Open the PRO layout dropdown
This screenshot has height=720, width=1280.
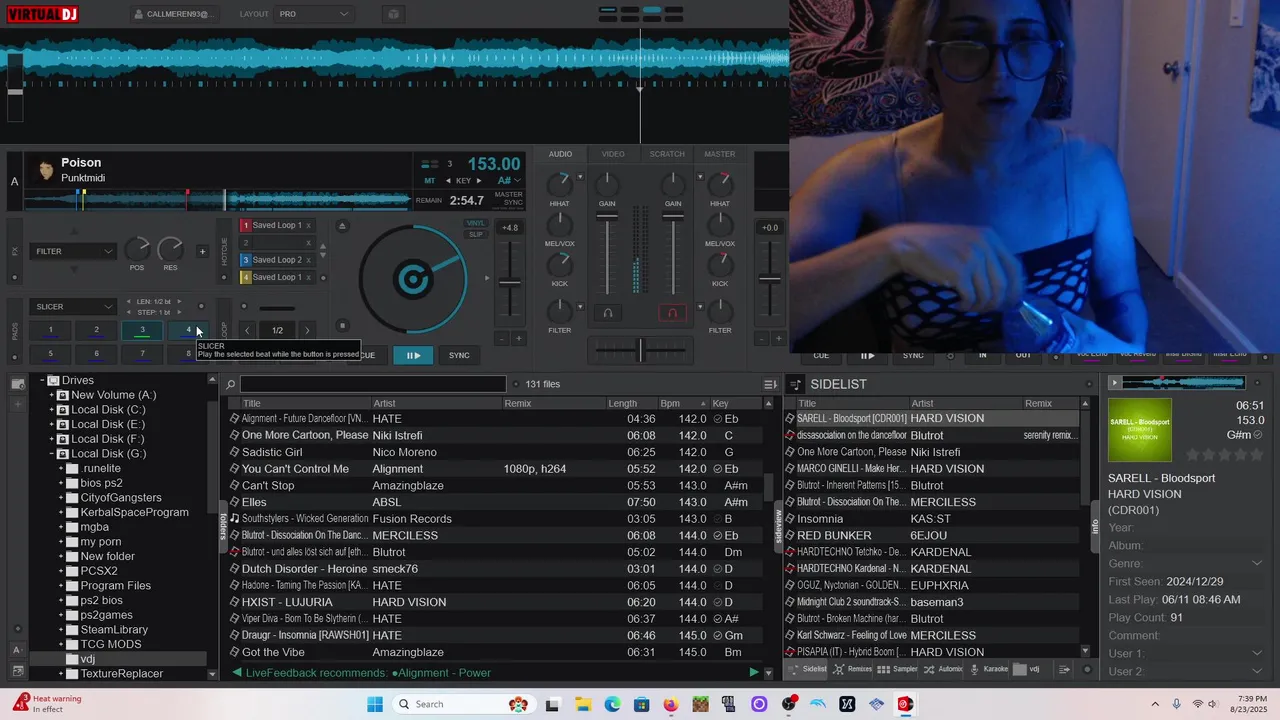(313, 14)
